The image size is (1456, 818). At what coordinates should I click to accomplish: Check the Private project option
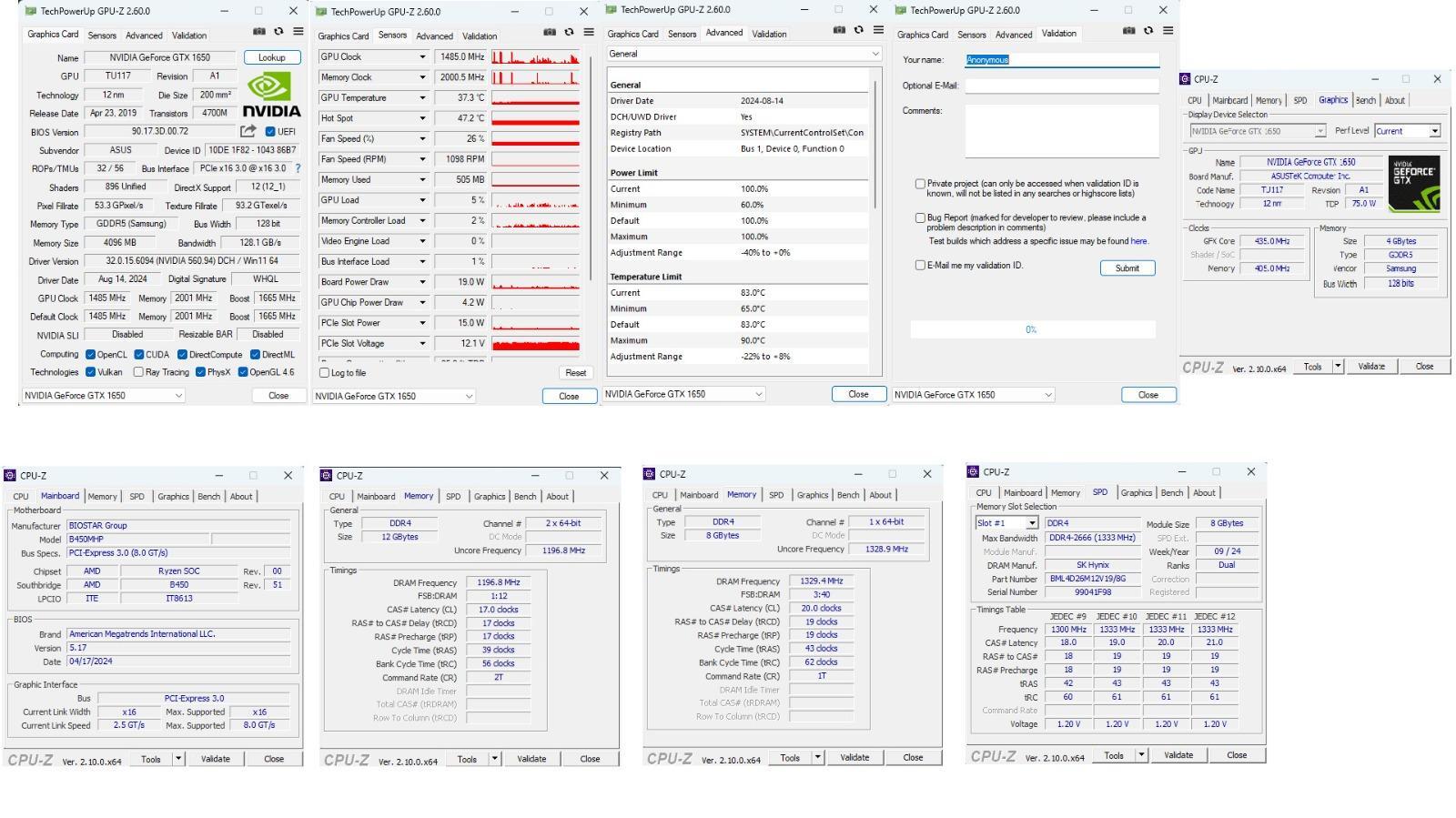click(x=920, y=184)
